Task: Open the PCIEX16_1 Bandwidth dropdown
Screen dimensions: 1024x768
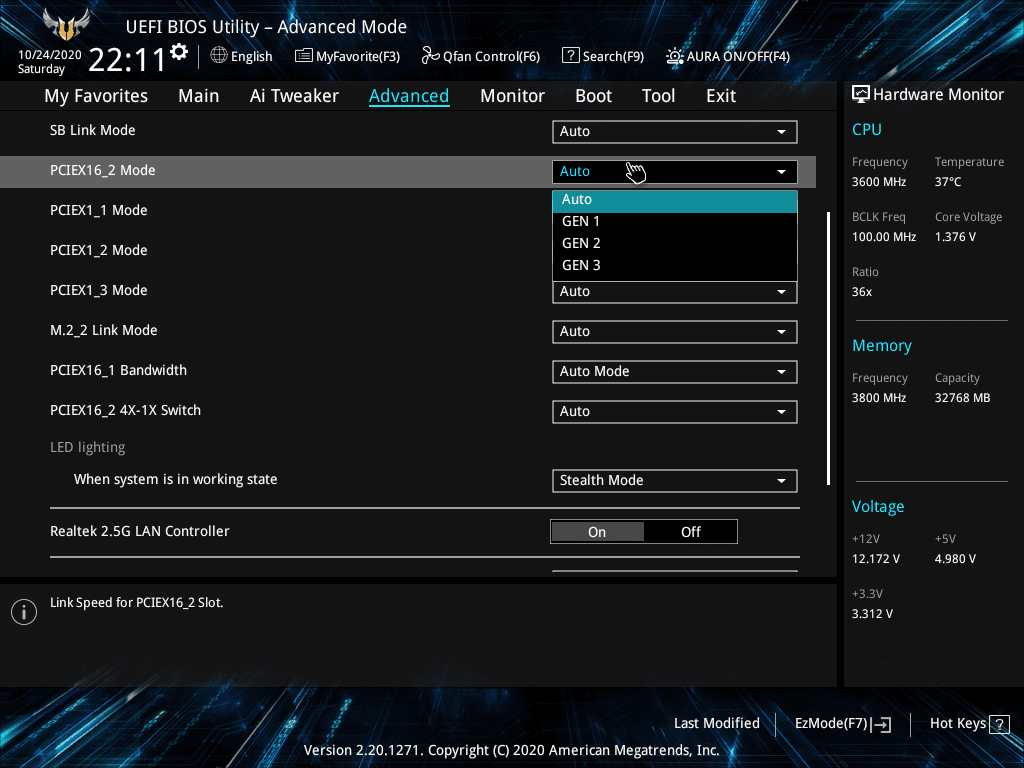Action: pyautogui.click(x=675, y=372)
